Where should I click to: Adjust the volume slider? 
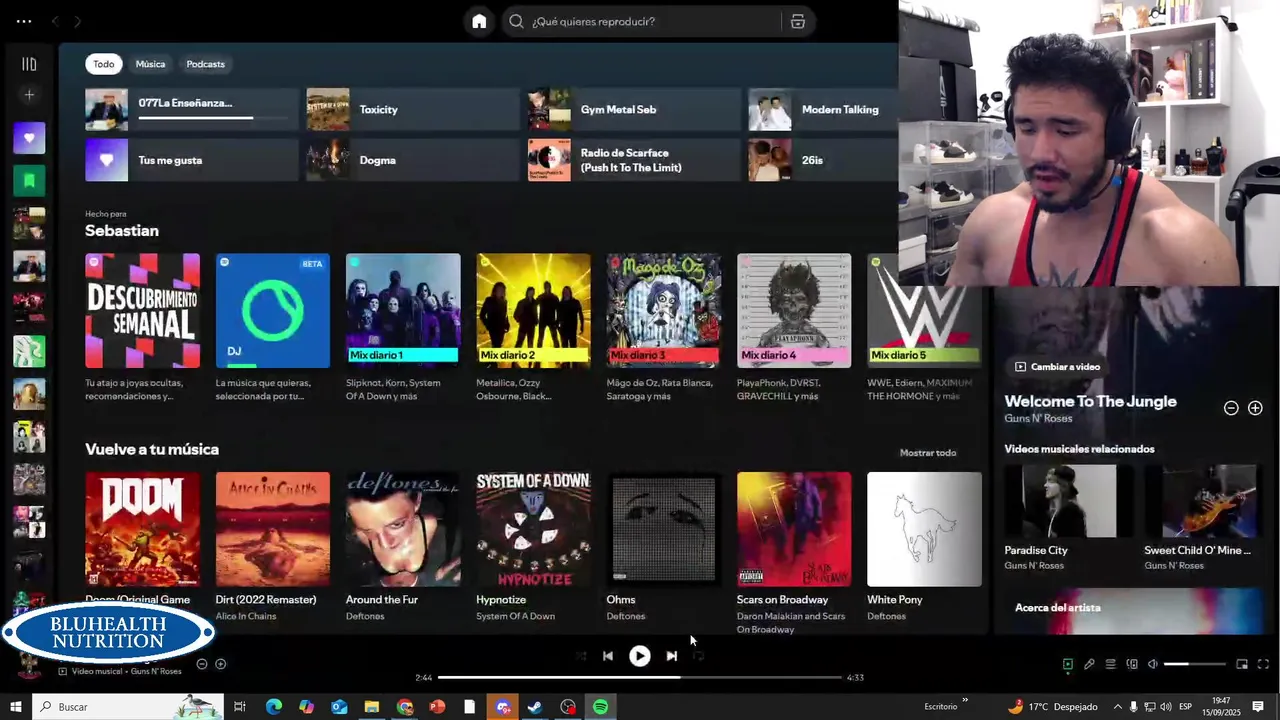tap(1195, 664)
